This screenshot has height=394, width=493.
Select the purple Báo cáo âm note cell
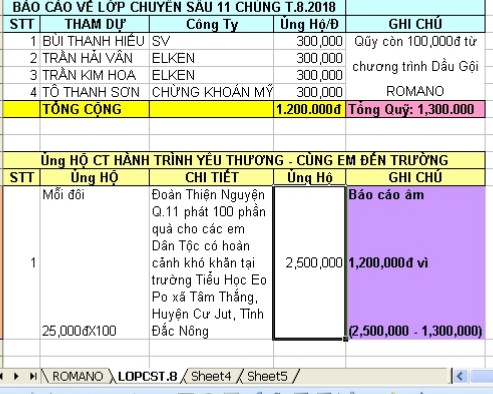coord(415,263)
